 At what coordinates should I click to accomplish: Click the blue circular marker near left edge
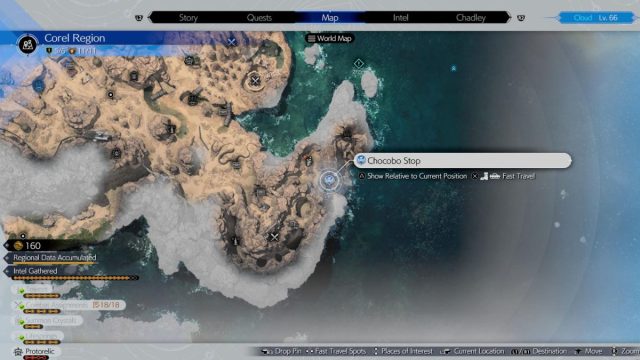coord(39,86)
